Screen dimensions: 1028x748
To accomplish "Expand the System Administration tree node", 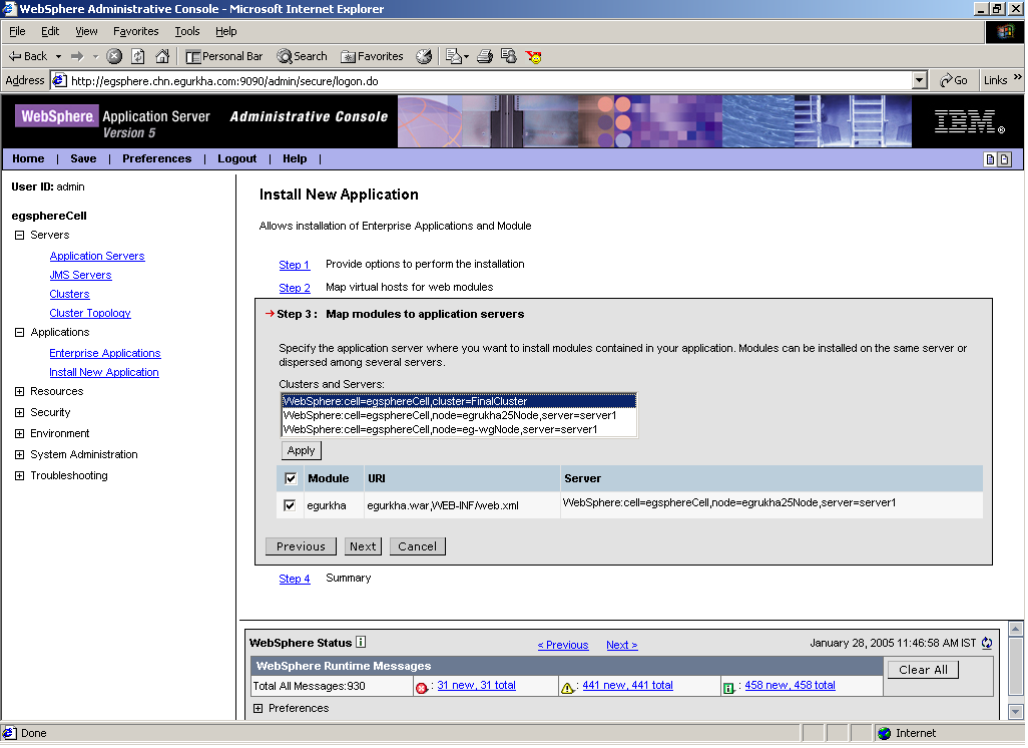I will (x=20, y=454).
